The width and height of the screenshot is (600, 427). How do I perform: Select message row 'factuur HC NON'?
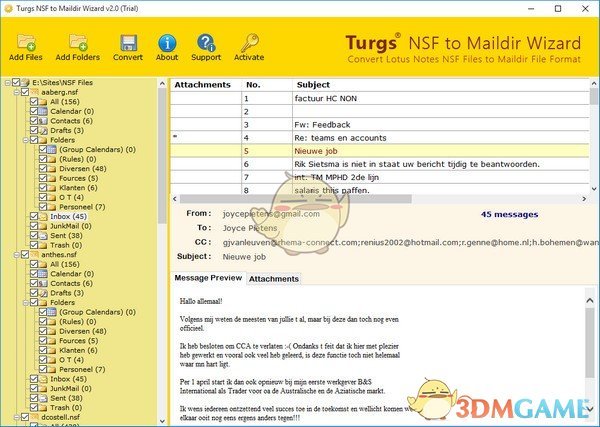pyautogui.click(x=380, y=98)
